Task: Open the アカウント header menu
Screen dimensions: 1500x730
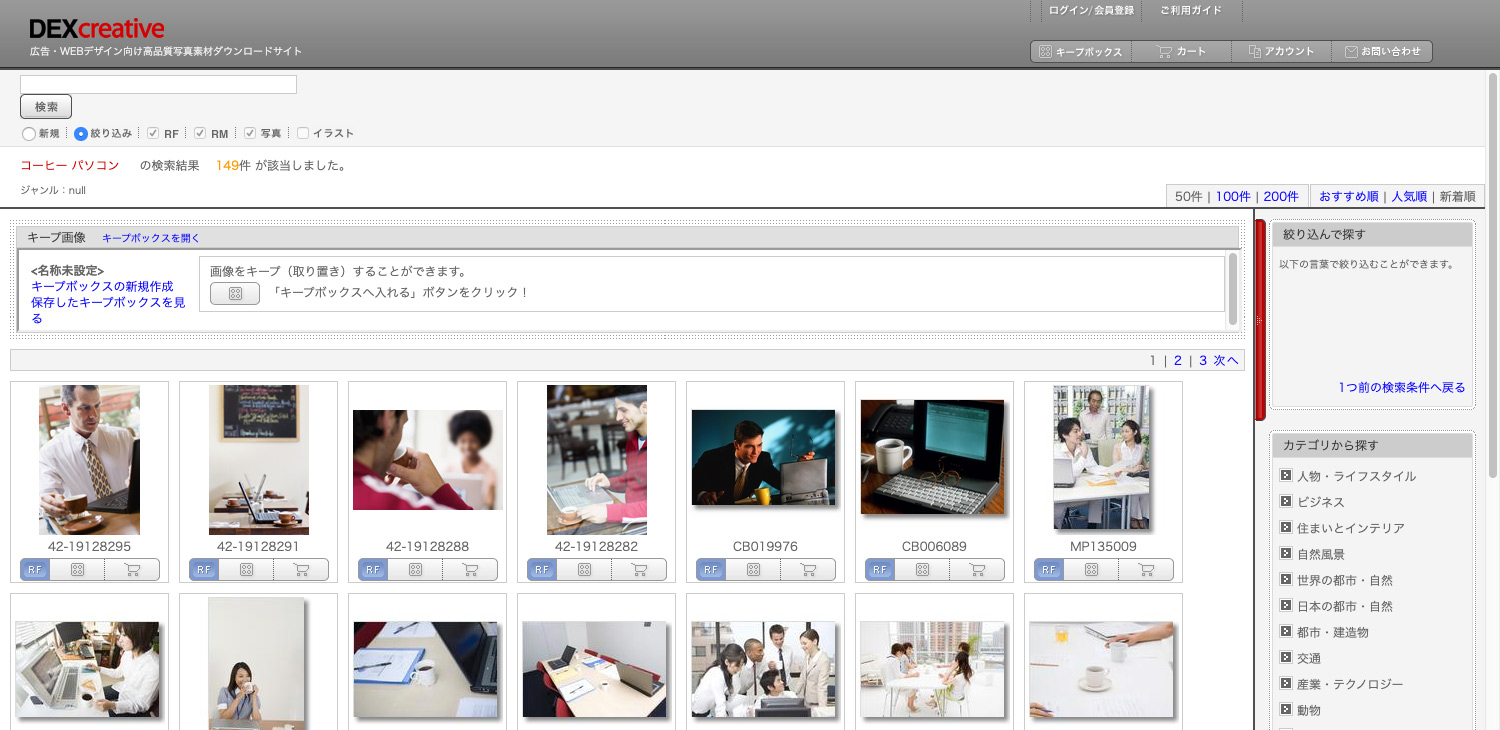Action: point(1281,51)
